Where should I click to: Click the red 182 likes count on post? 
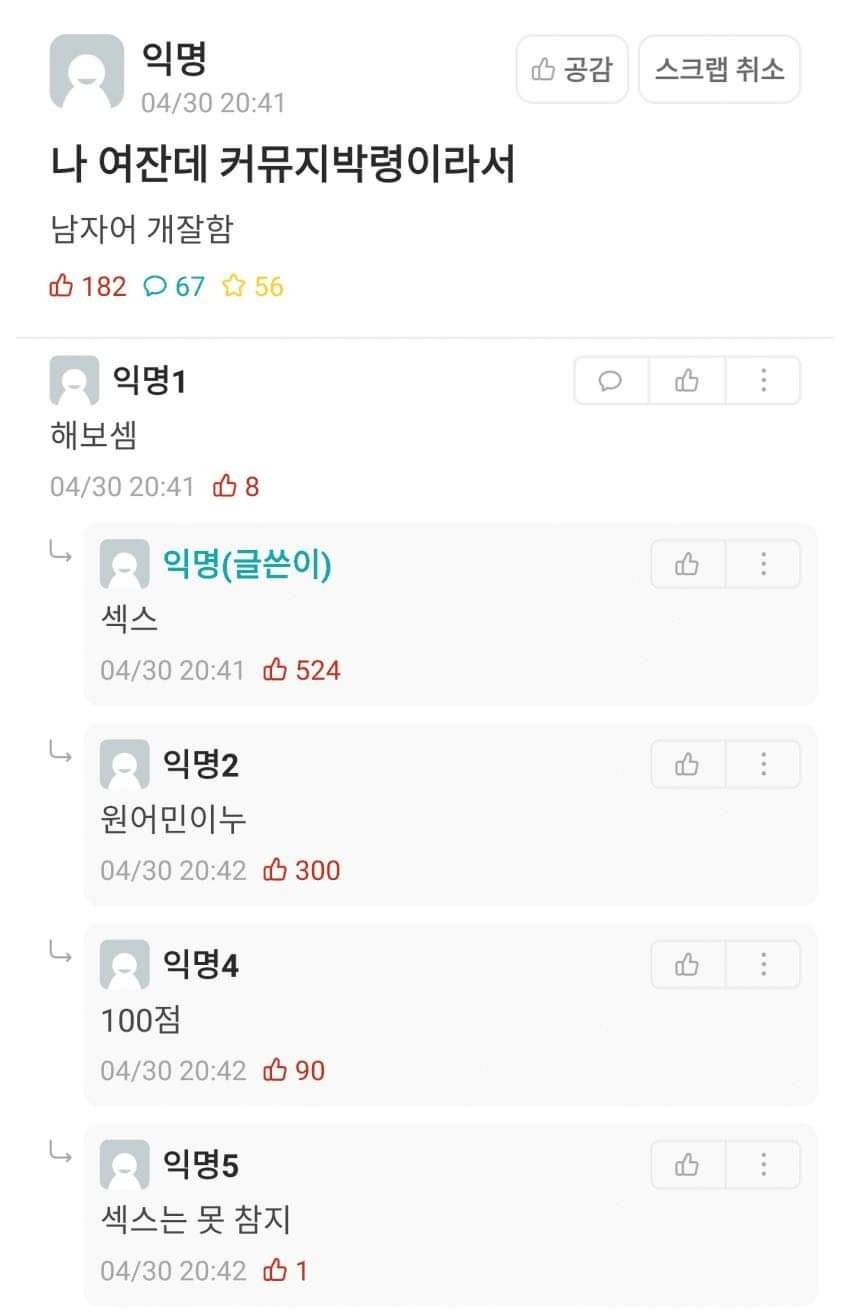coord(88,287)
